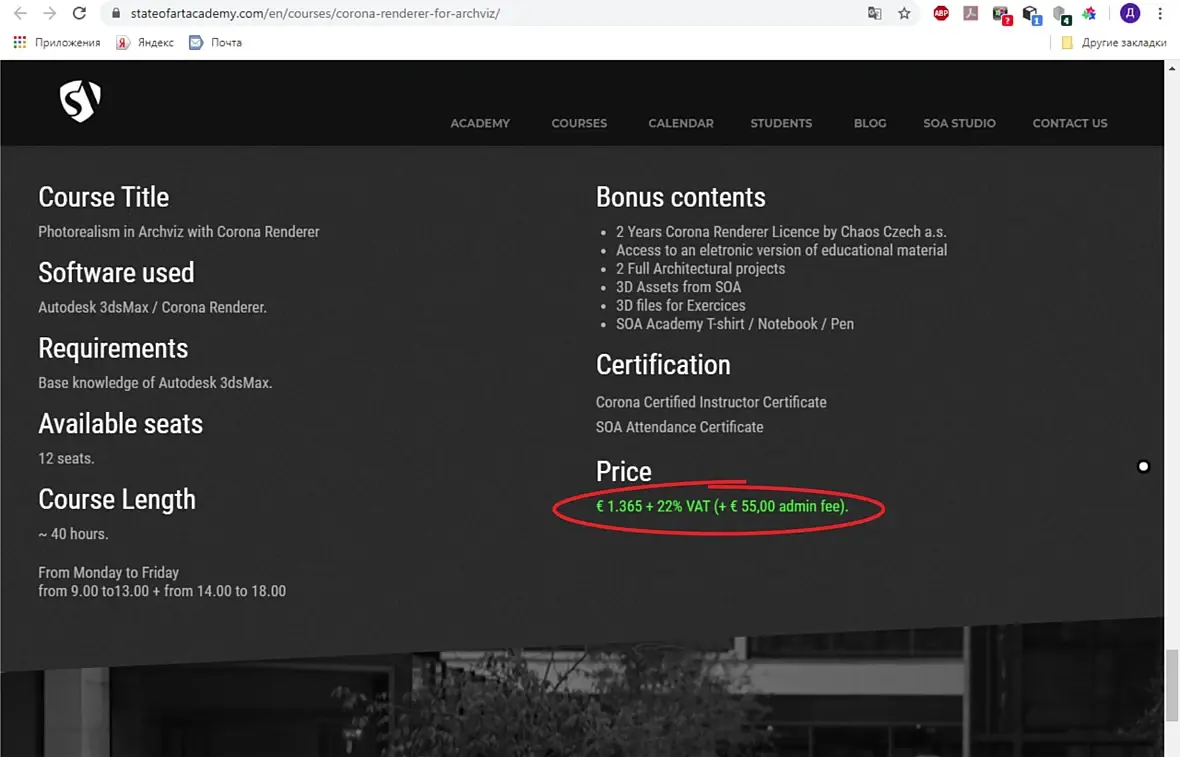
Task: Click the '~ 40 hours.' text
Action: pos(73,534)
